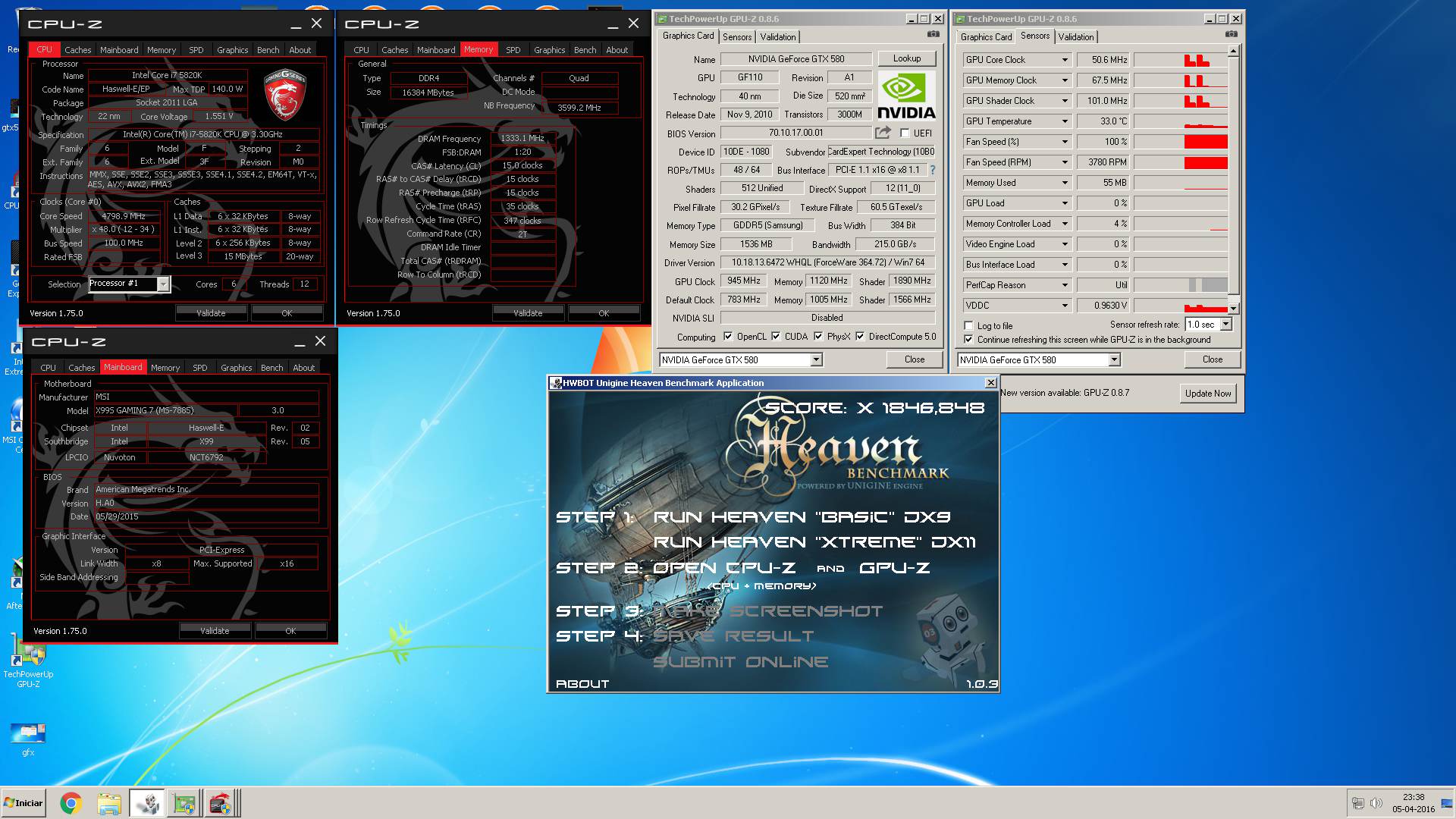Click the show desktop icon beside the clock

tap(1448, 803)
